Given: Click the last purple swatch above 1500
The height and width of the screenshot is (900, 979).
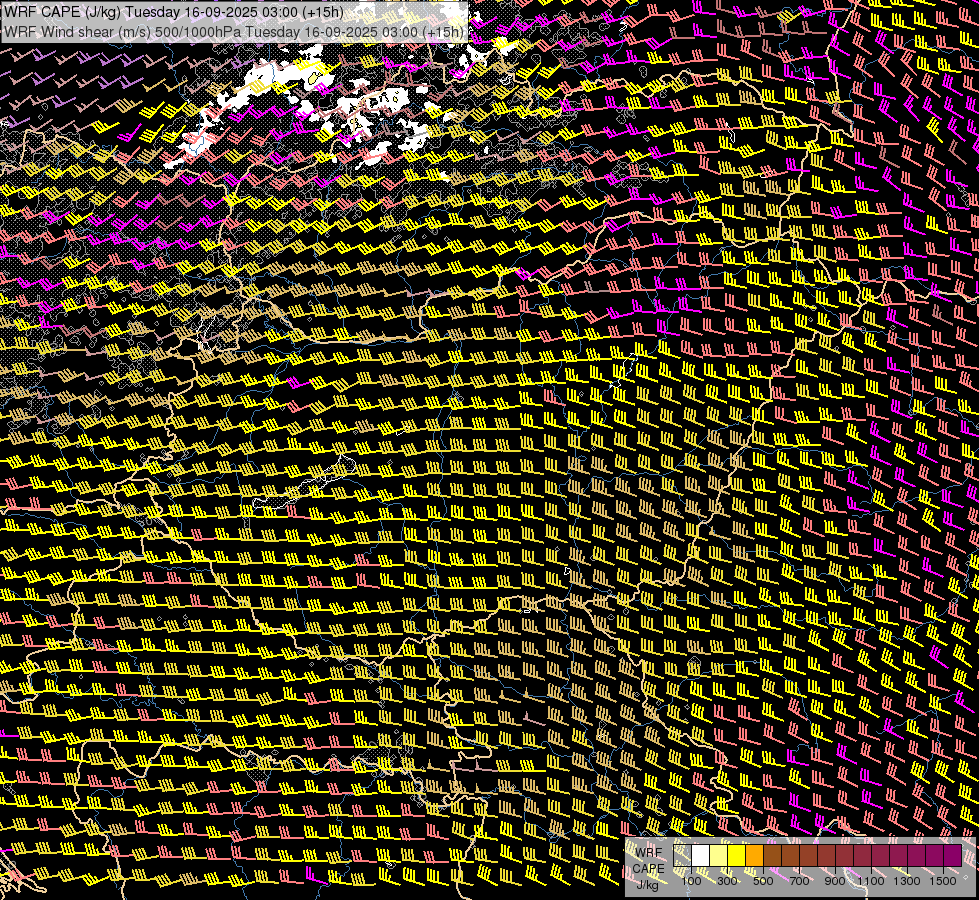Looking at the screenshot, I should 953,856.
